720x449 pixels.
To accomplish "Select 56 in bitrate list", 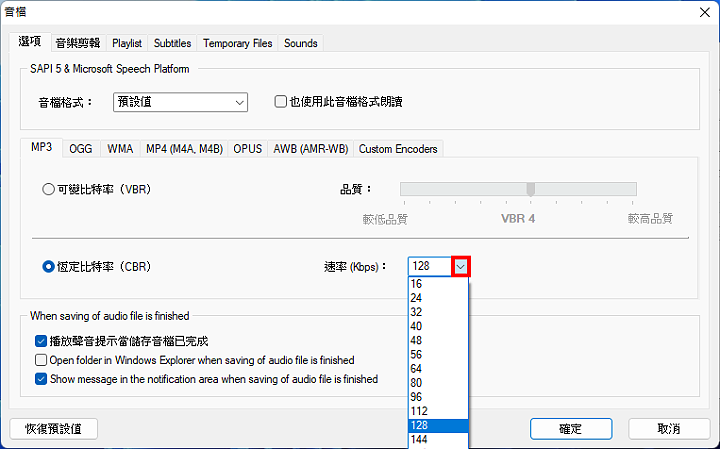I will (438, 354).
